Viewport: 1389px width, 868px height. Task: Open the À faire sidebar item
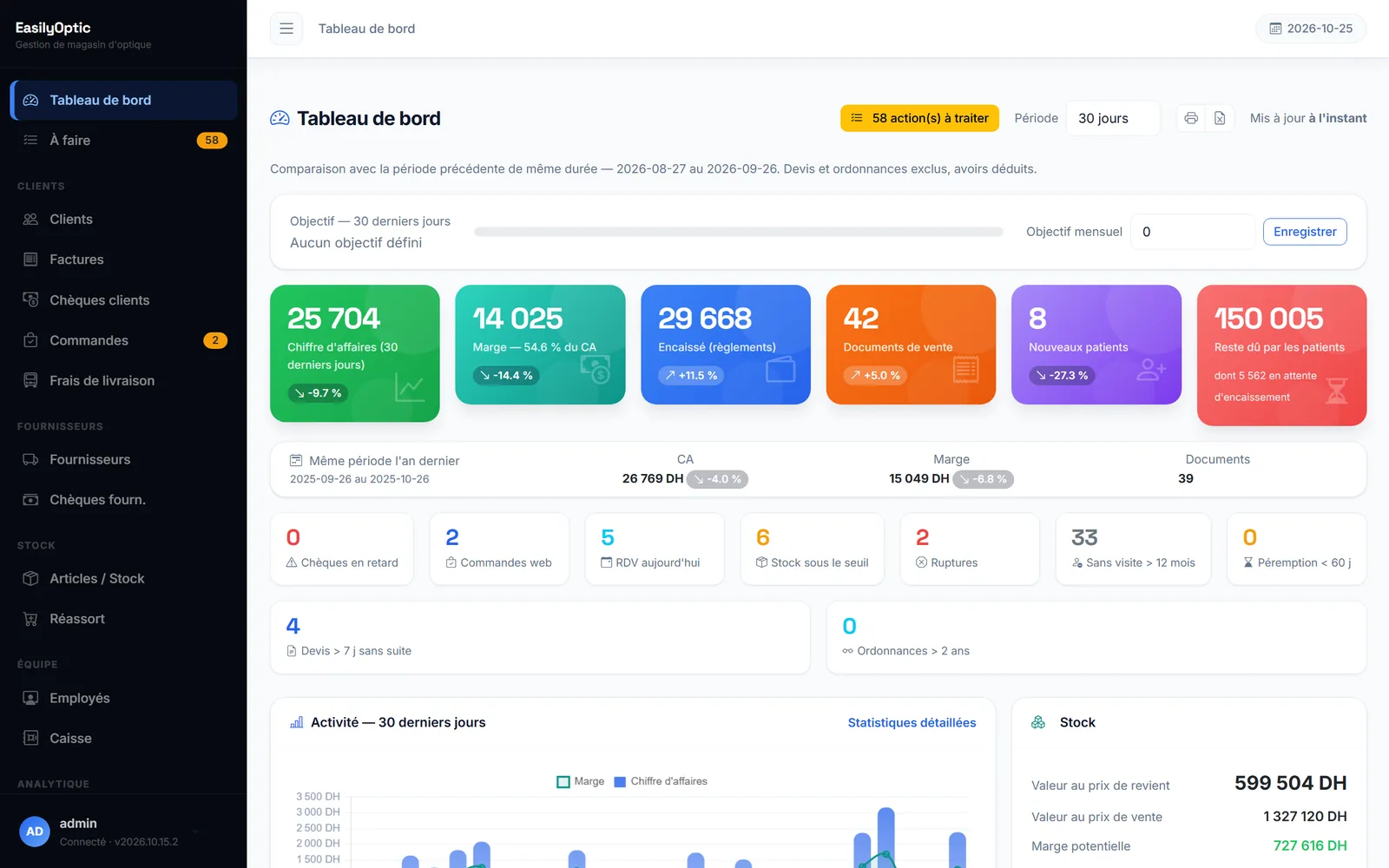click(123, 140)
